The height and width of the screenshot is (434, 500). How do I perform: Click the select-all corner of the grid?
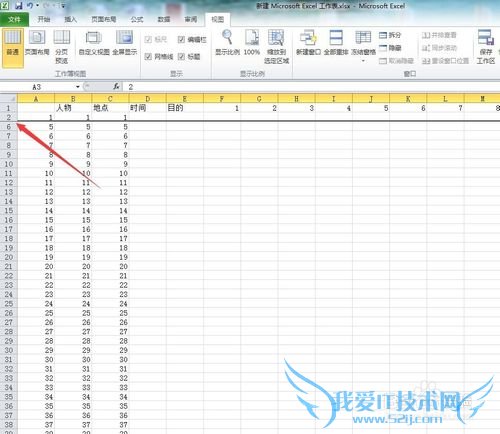coord(9,98)
